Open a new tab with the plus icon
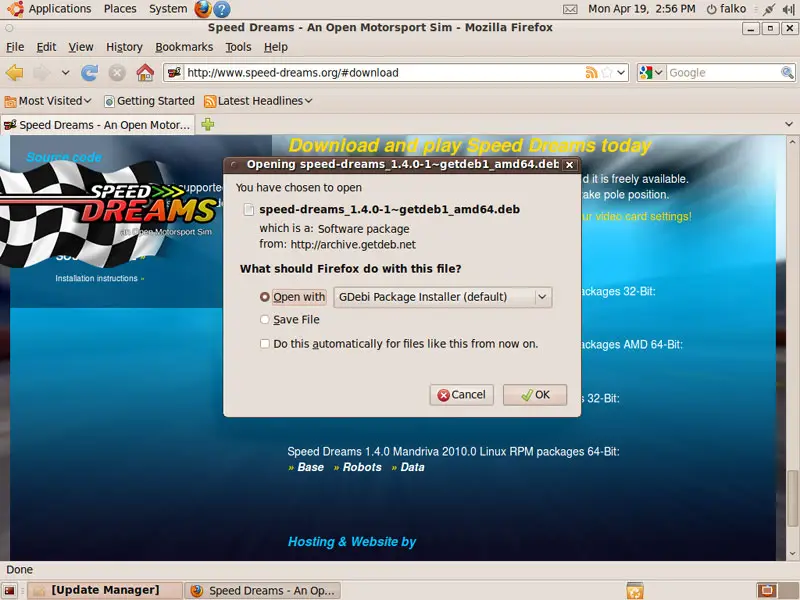 208,124
